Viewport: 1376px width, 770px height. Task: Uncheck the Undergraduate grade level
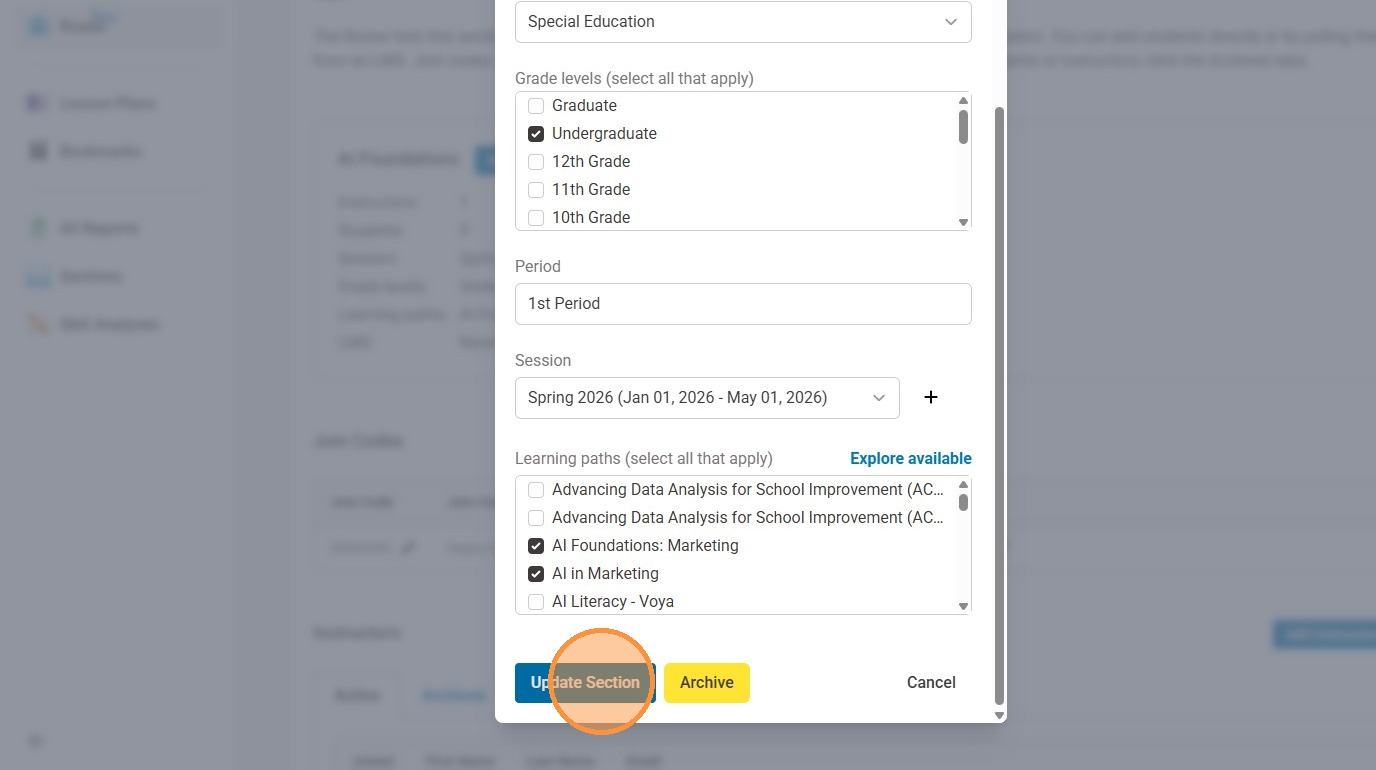536,134
